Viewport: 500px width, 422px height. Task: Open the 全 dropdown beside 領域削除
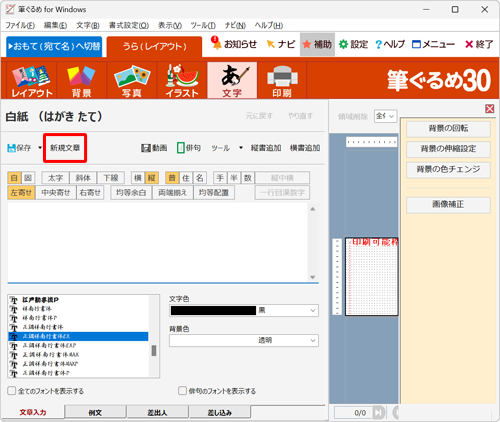[x=385, y=116]
